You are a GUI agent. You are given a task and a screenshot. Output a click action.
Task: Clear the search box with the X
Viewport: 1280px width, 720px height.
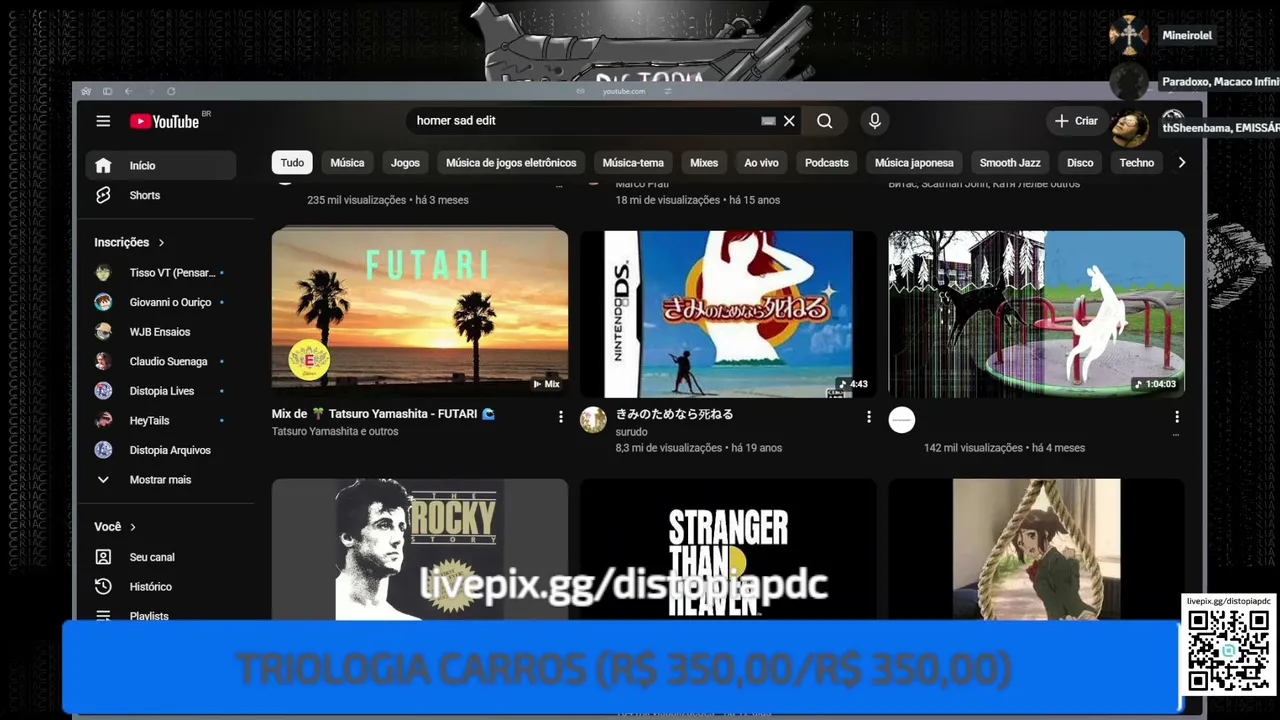(x=789, y=121)
